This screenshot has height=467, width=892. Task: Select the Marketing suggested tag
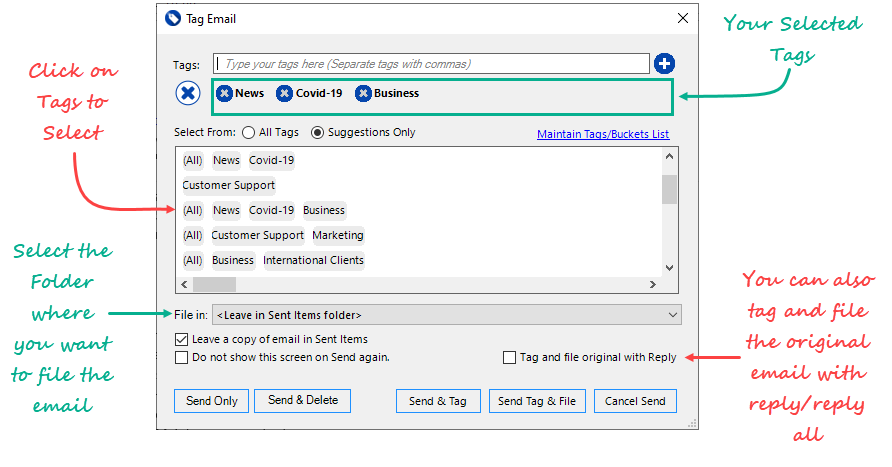pyautogui.click(x=338, y=235)
